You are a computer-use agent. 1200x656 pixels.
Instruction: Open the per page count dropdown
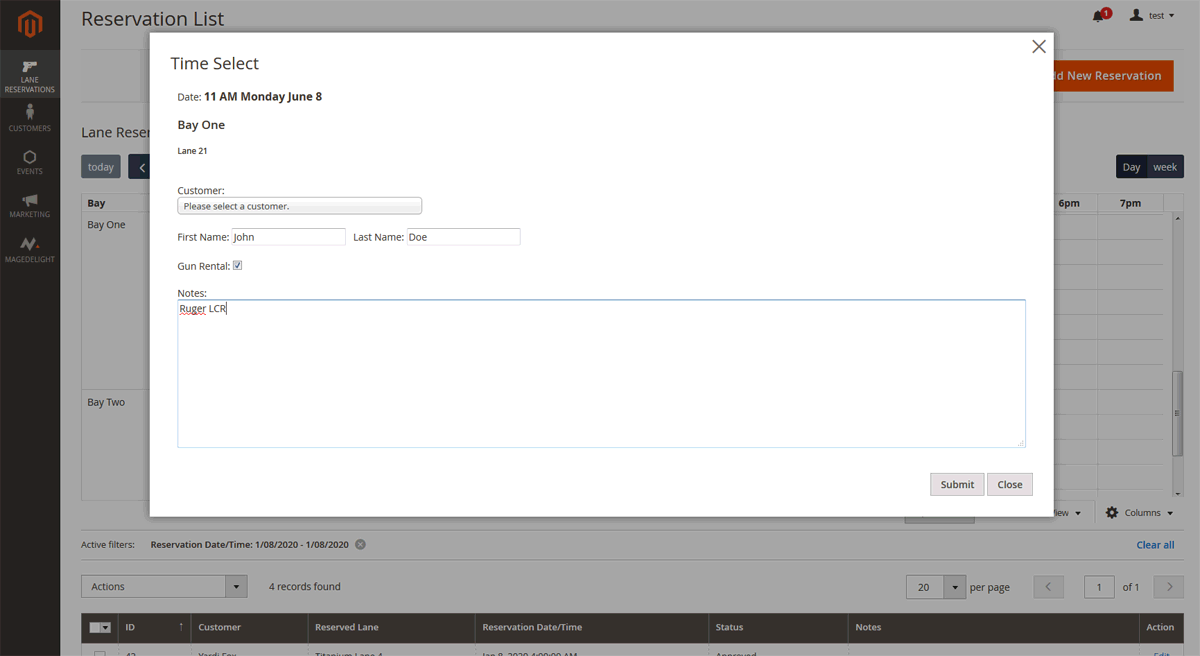(x=955, y=587)
